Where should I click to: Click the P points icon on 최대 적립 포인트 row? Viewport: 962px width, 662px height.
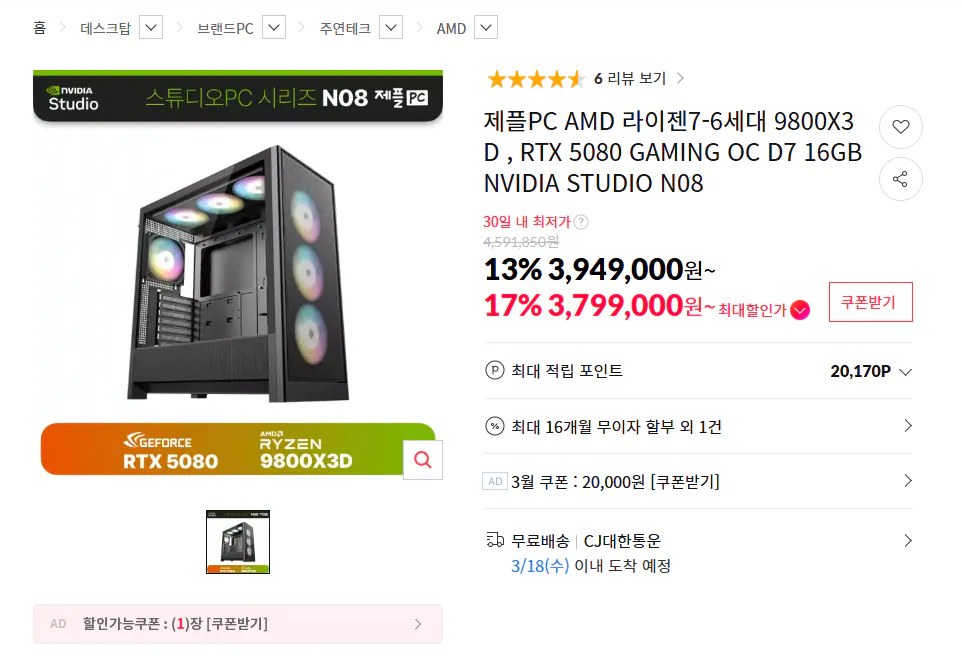click(x=494, y=370)
